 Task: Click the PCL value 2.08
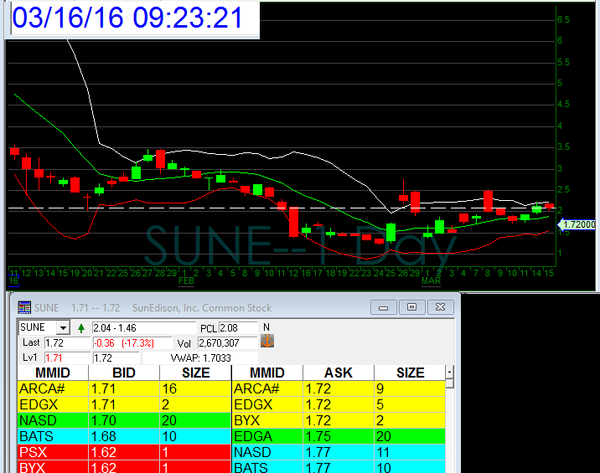238,328
